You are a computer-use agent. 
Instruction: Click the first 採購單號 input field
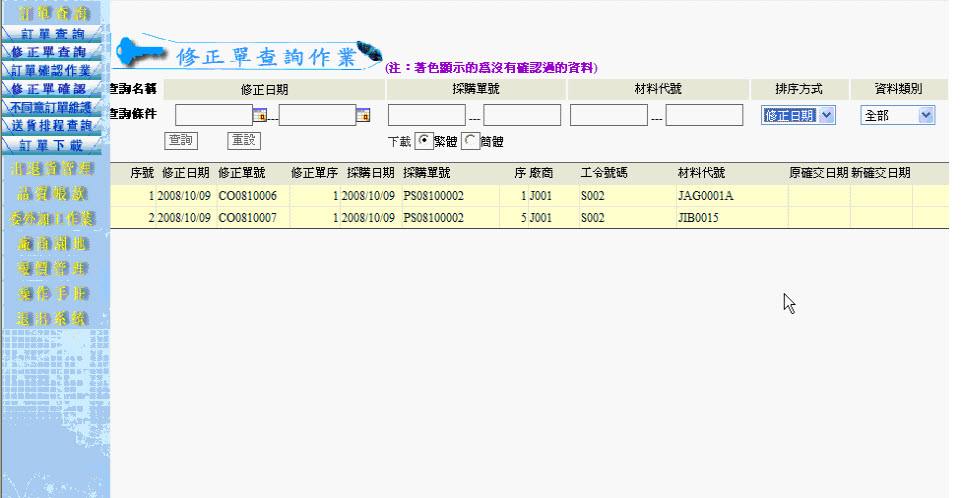[x=427, y=115]
